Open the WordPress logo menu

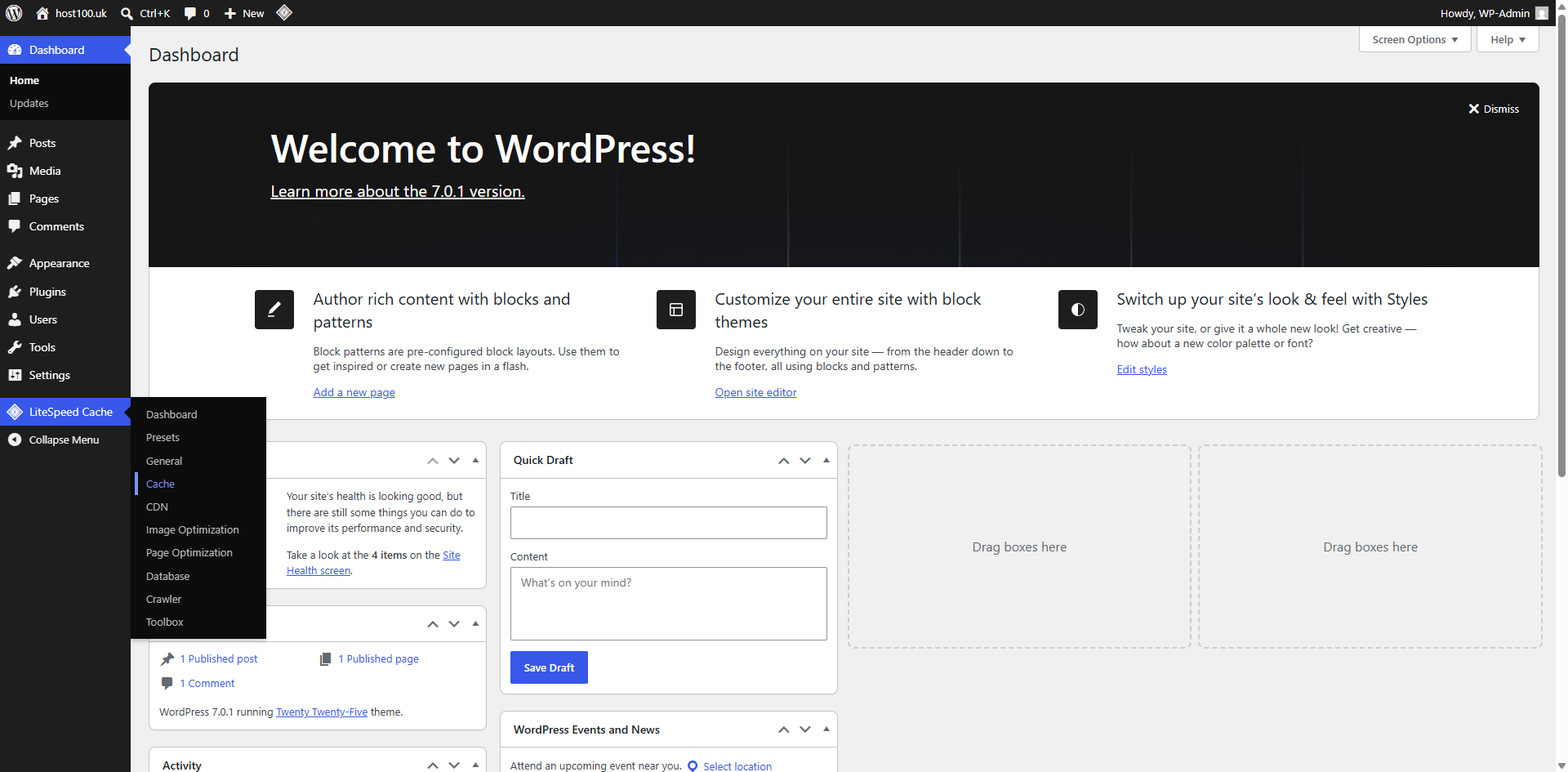click(x=14, y=13)
